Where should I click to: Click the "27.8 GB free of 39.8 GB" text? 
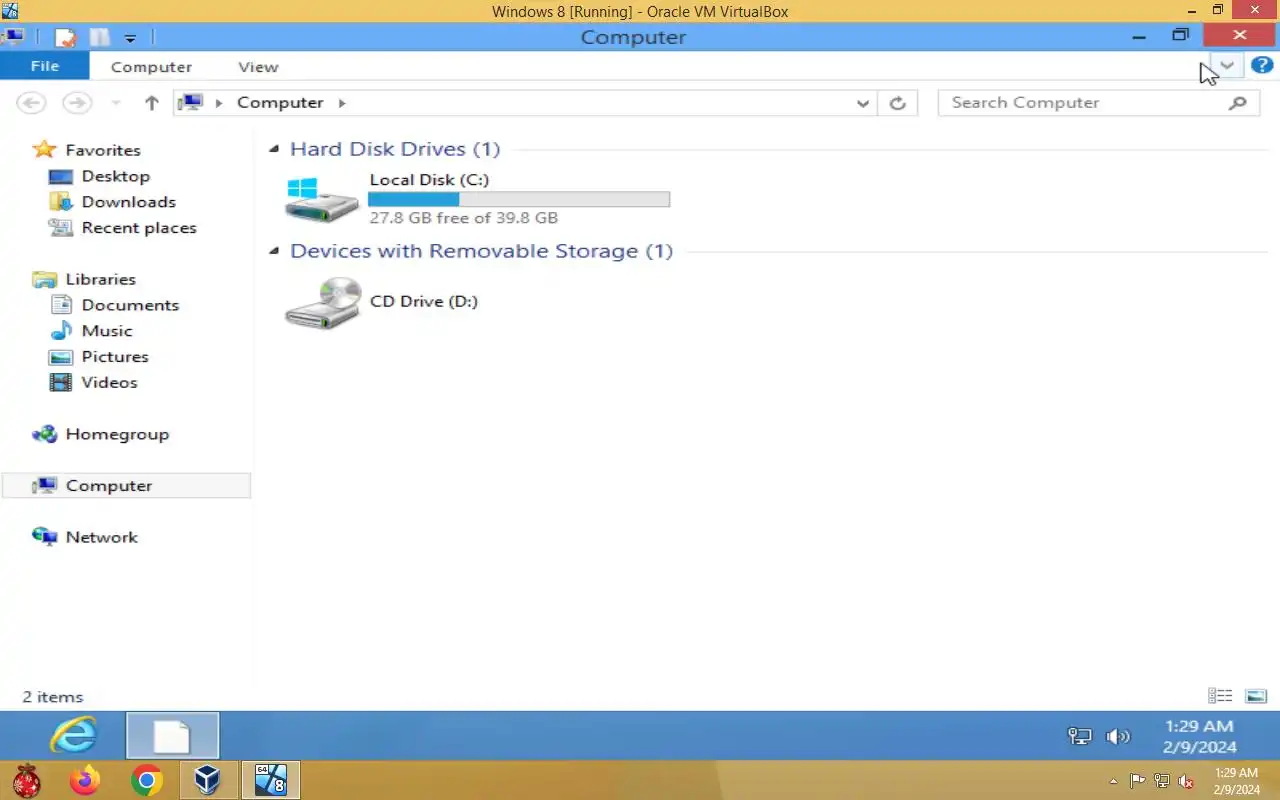(464, 218)
